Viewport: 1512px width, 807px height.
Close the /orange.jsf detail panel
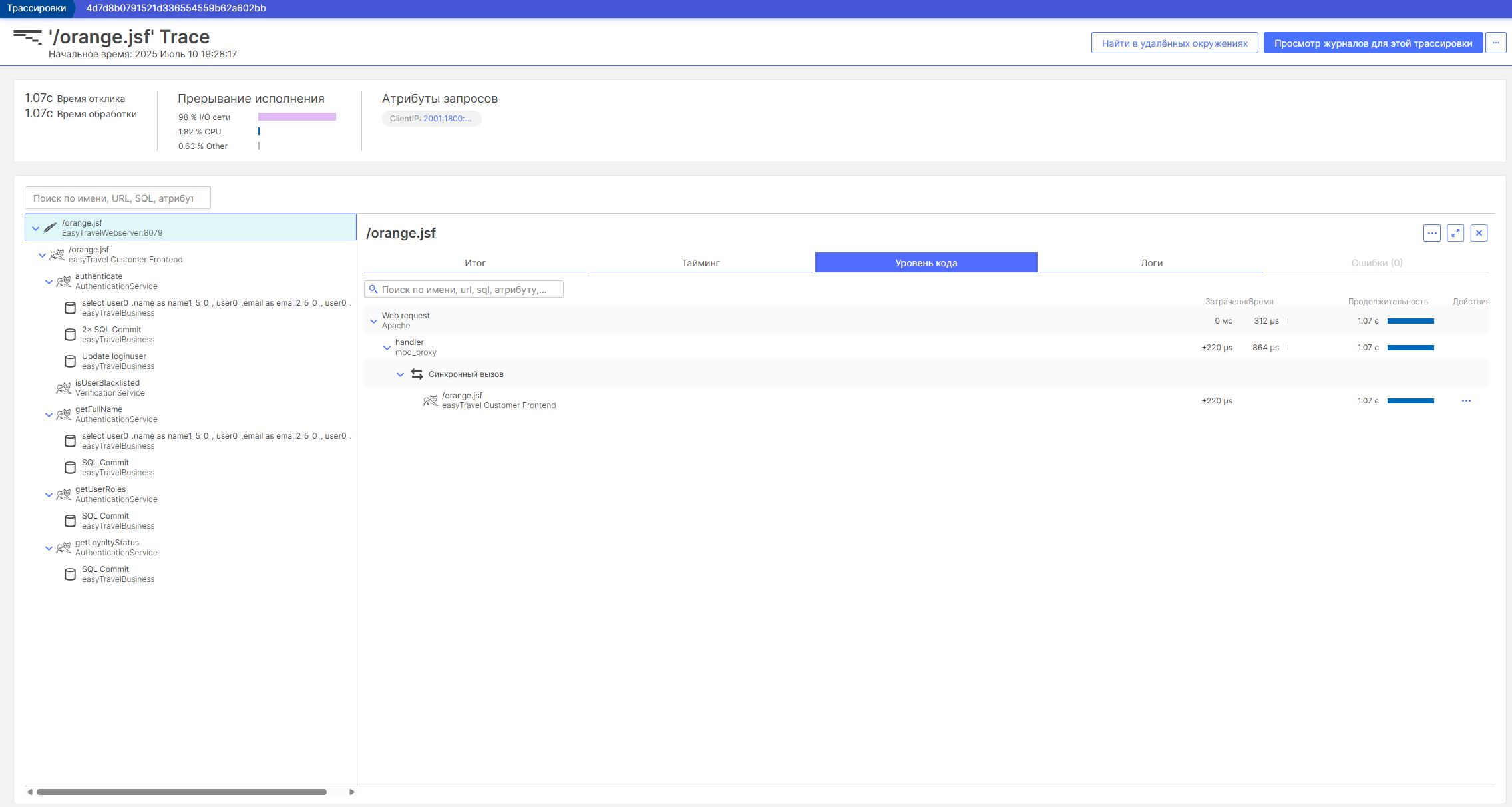[1479, 233]
